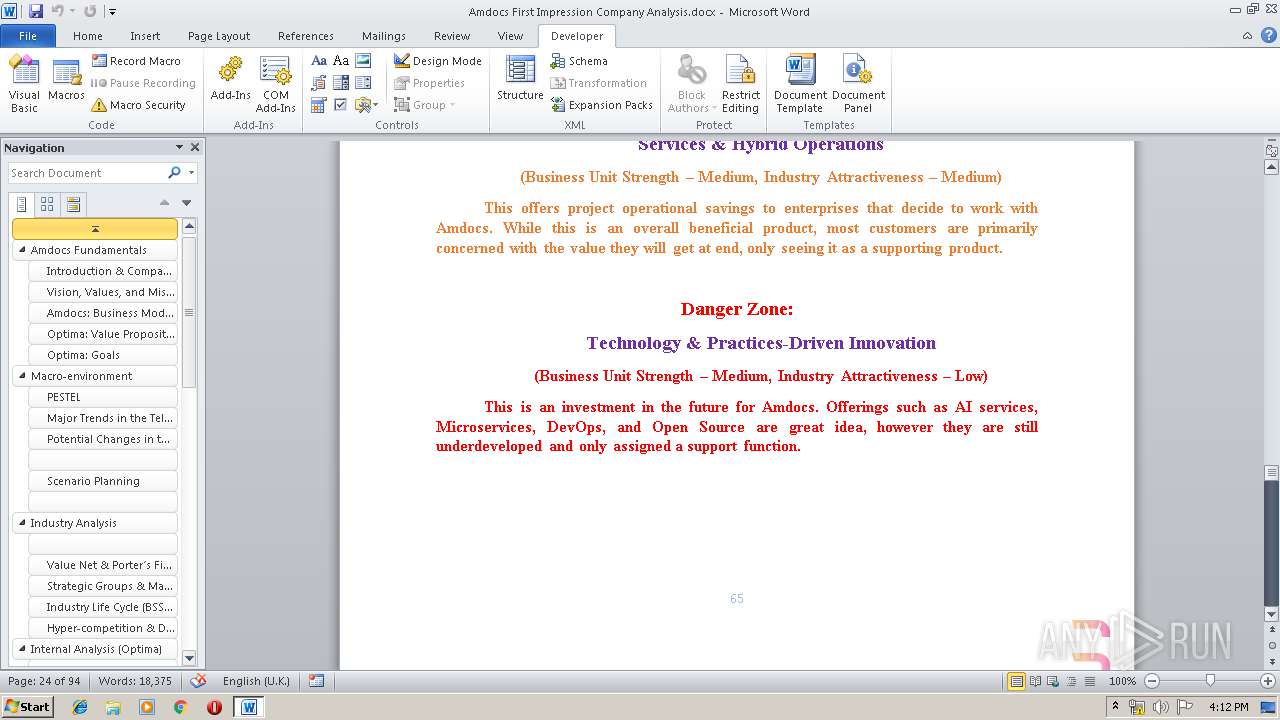Open the Visual Basic editor

click(x=24, y=84)
